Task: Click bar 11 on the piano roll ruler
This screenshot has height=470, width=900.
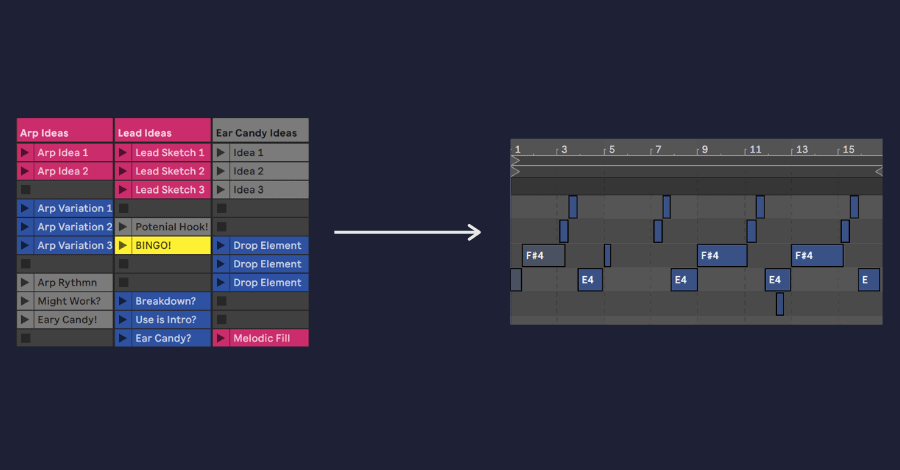Action: [x=755, y=150]
